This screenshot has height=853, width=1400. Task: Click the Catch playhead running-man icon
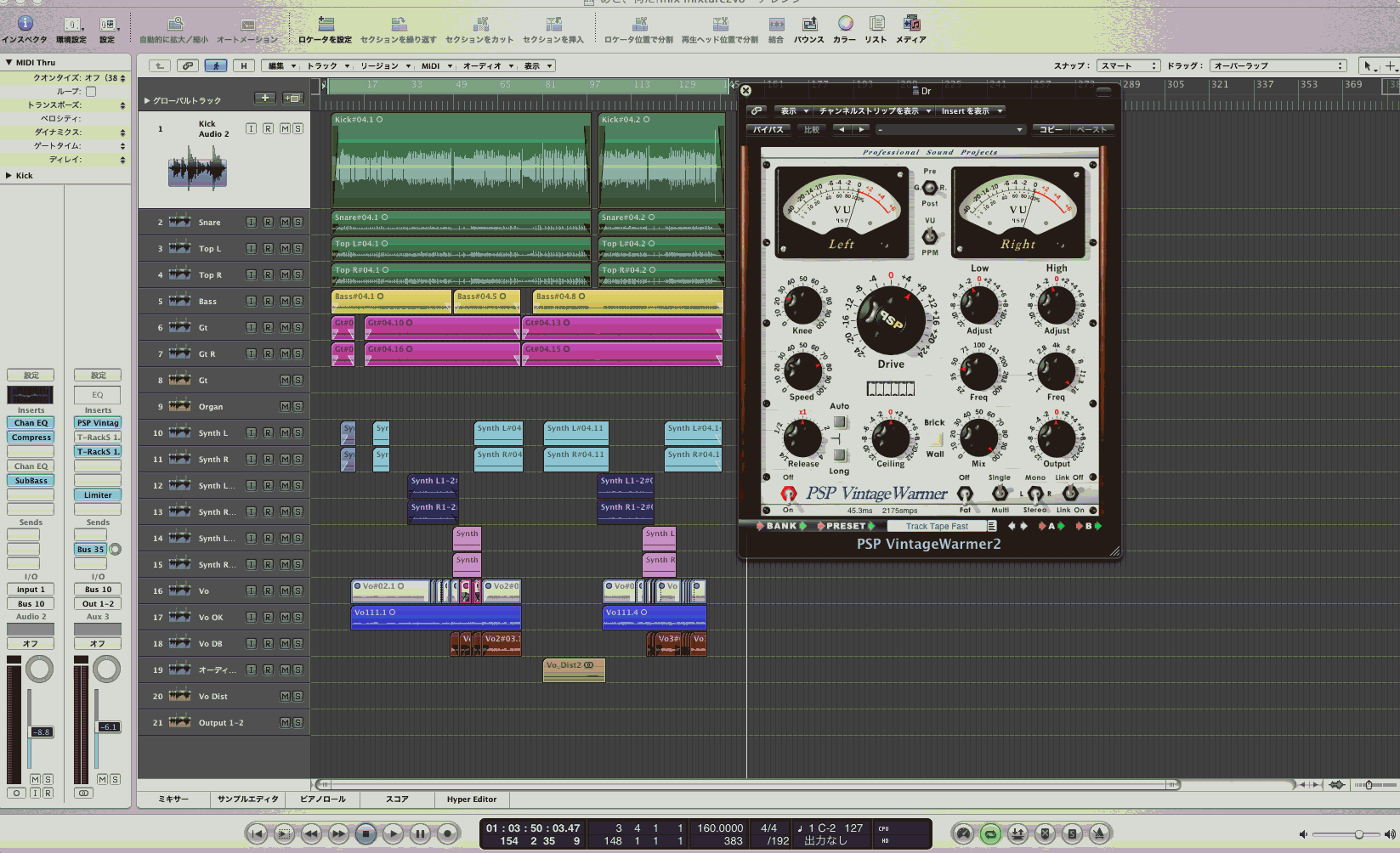point(217,65)
